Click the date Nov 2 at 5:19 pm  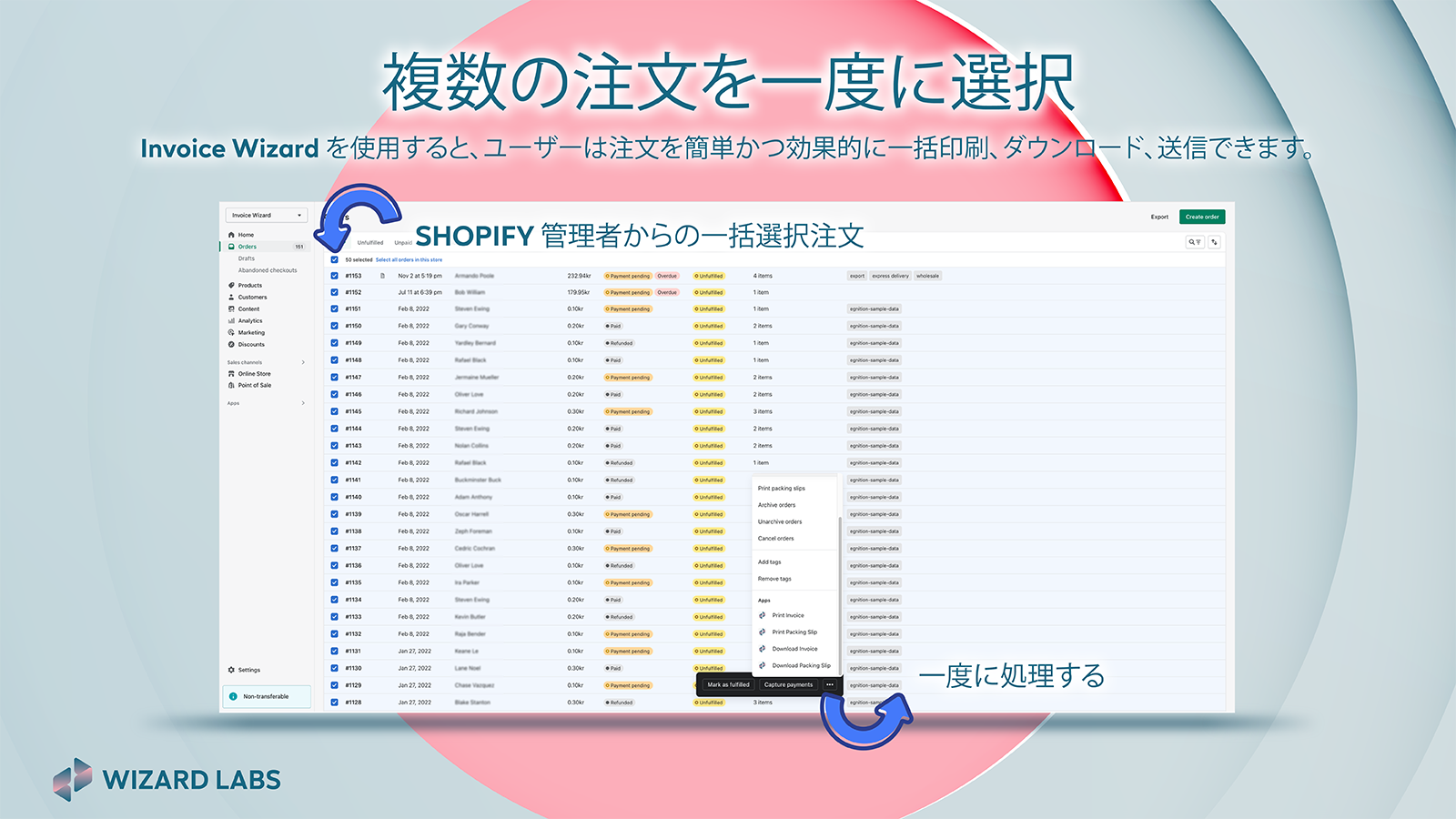[x=420, y=276]
